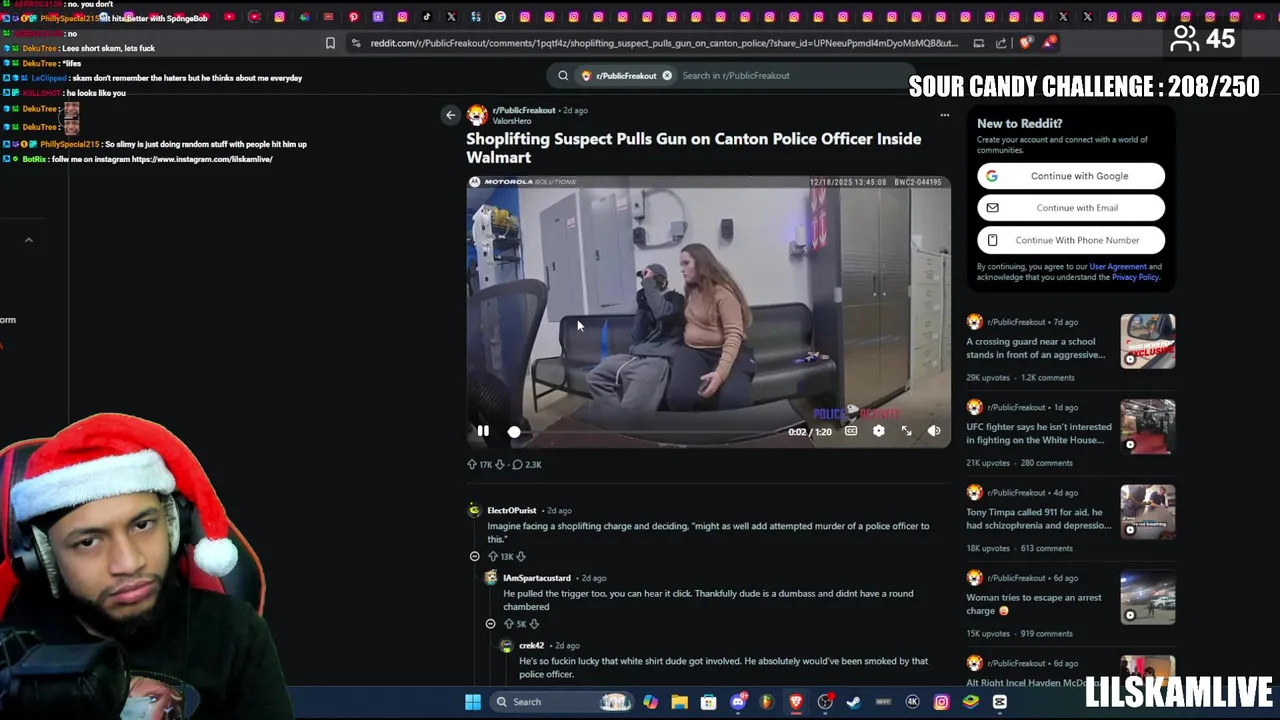1280x720 pixels.
Task: Open site settings icon beside the URL
Action: coord(356,43)
